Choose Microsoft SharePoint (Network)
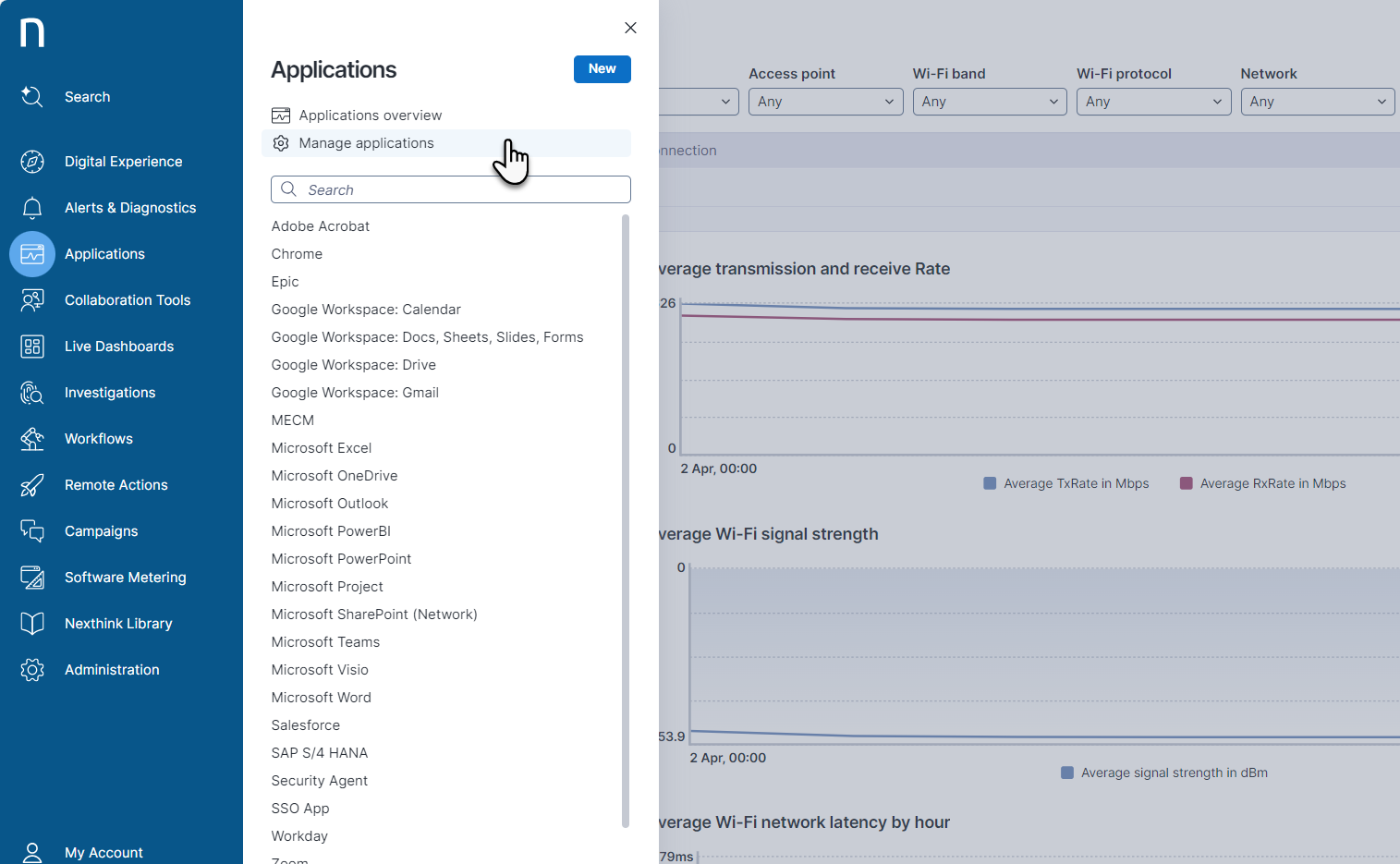This screenshot has width=1400, height=864. point(374,615)
